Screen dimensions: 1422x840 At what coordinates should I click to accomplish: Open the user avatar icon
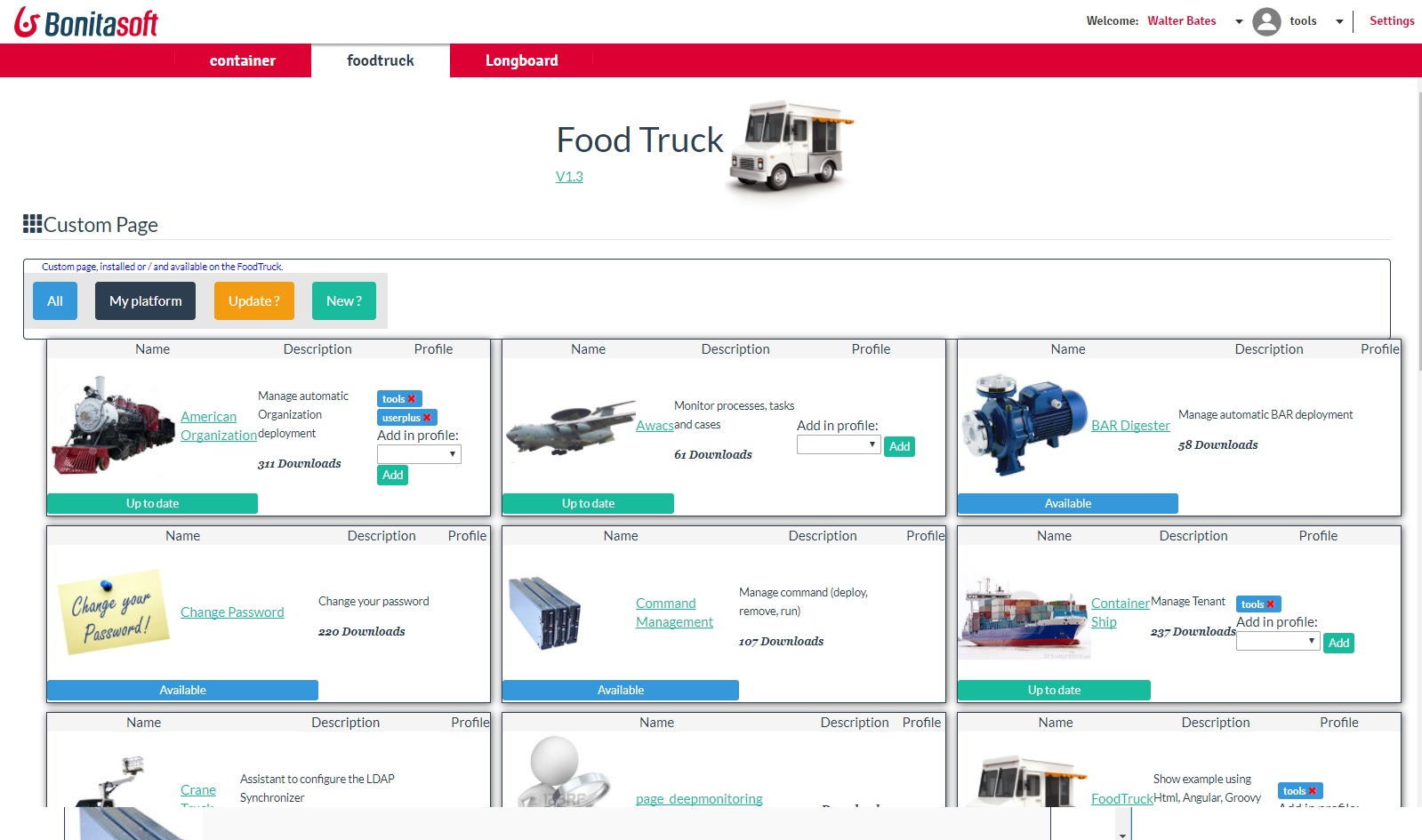[x=1266, y=21]
